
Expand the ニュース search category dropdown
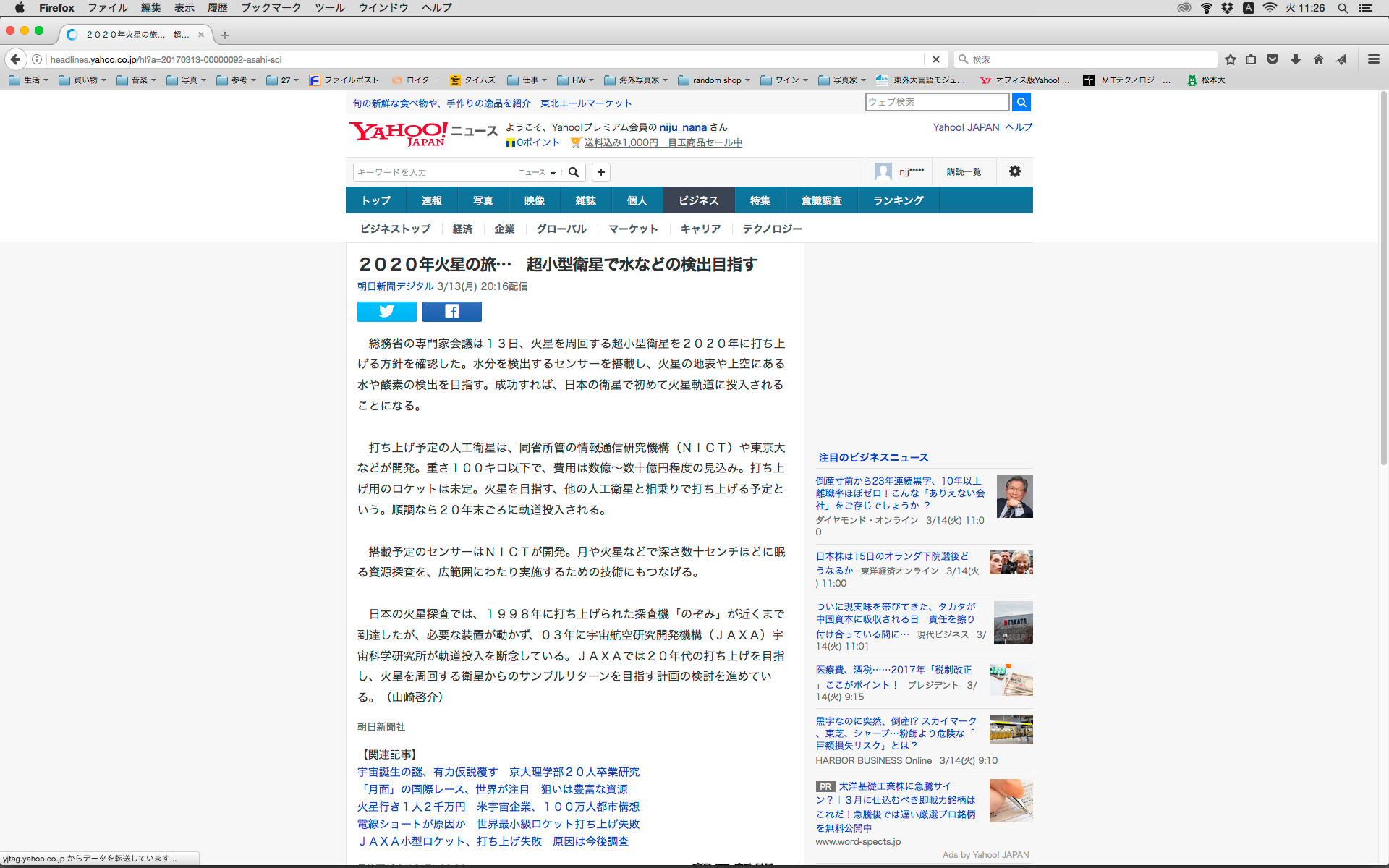[537, 172]
